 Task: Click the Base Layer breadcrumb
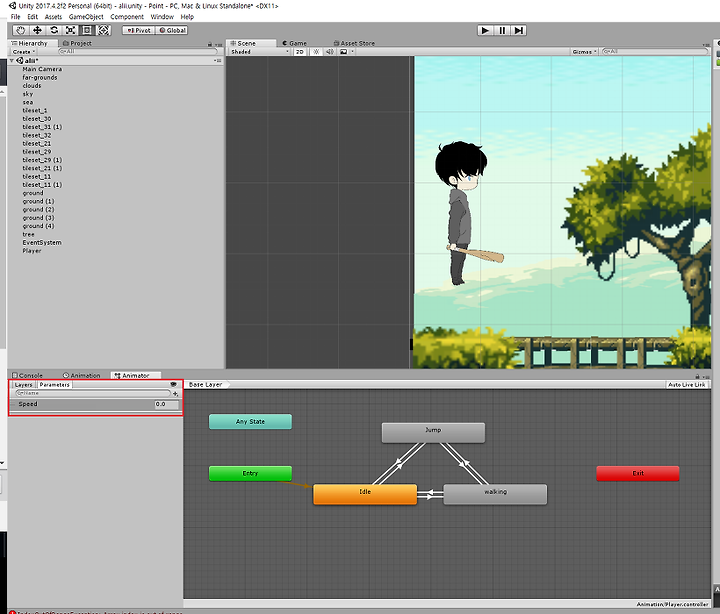[206, 385]
